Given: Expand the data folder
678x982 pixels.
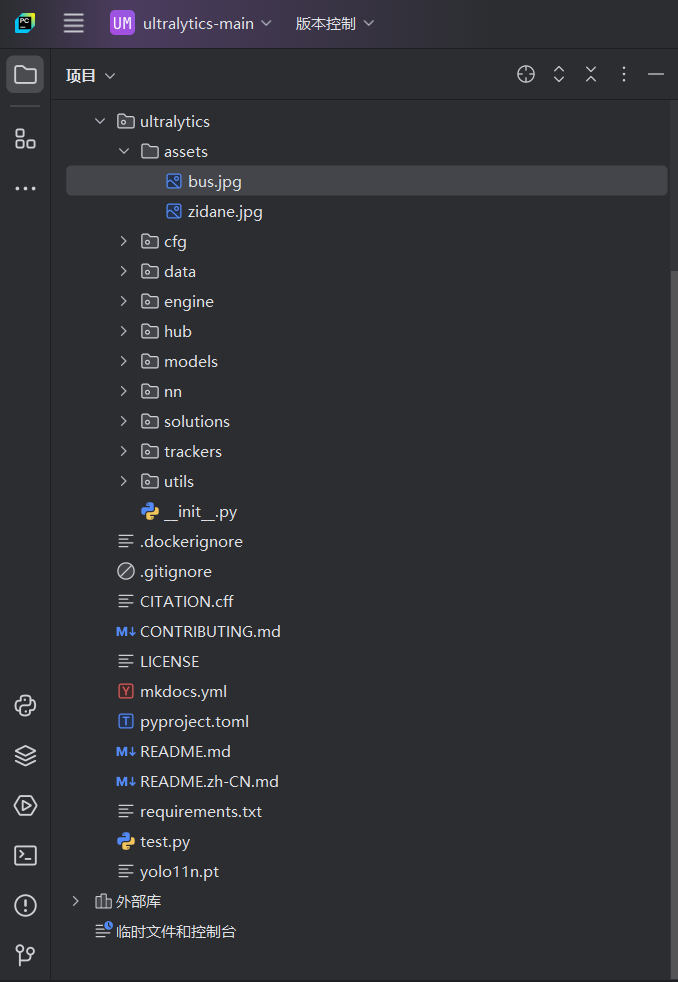Looking at the screenshot, I should click(x=124, y=271).
